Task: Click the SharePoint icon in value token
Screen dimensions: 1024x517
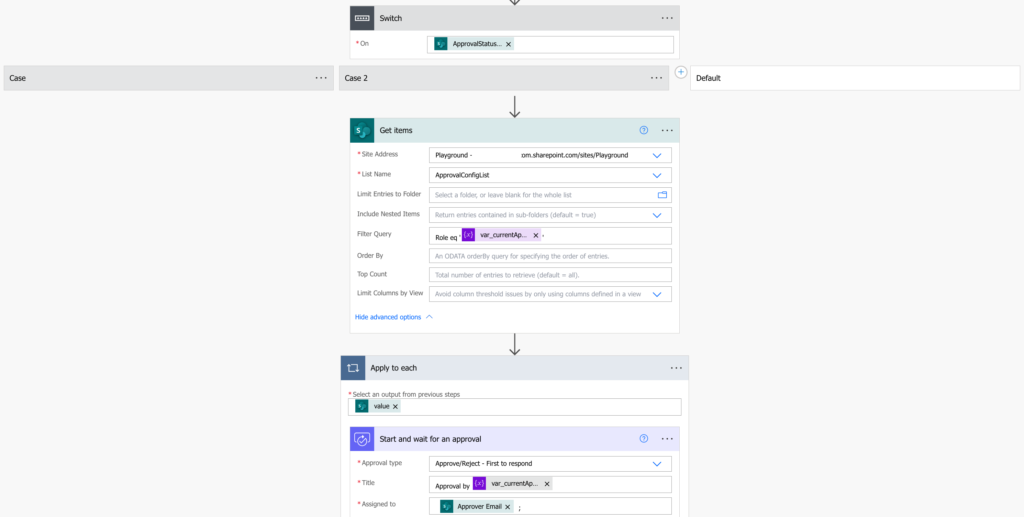Action: click(362, 406)
